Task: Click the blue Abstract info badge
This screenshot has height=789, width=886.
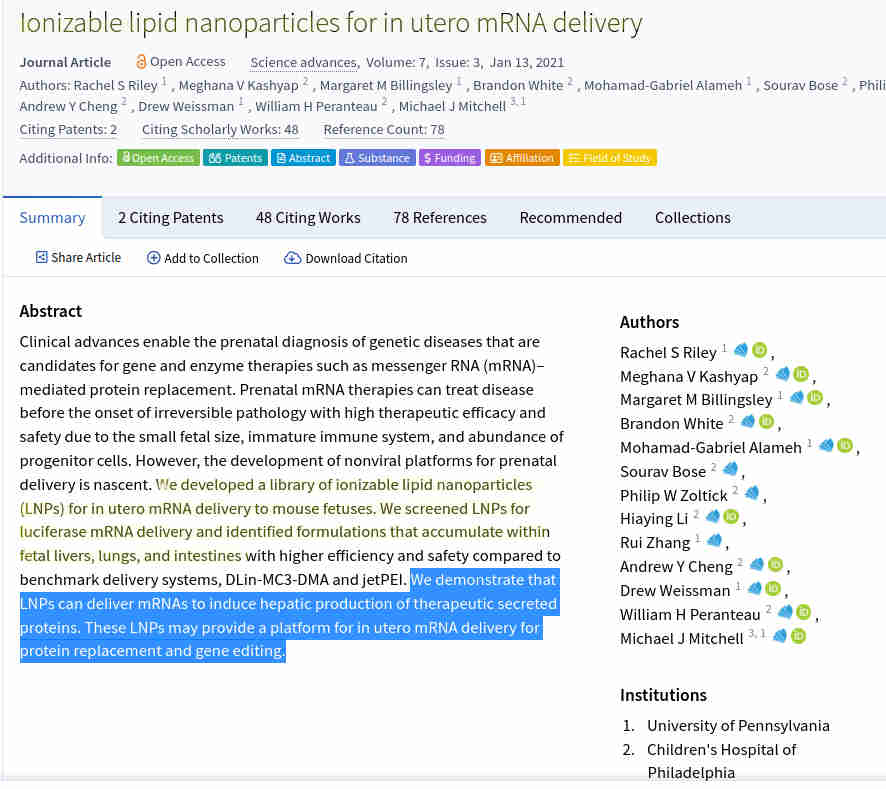Action: point(303,158)
